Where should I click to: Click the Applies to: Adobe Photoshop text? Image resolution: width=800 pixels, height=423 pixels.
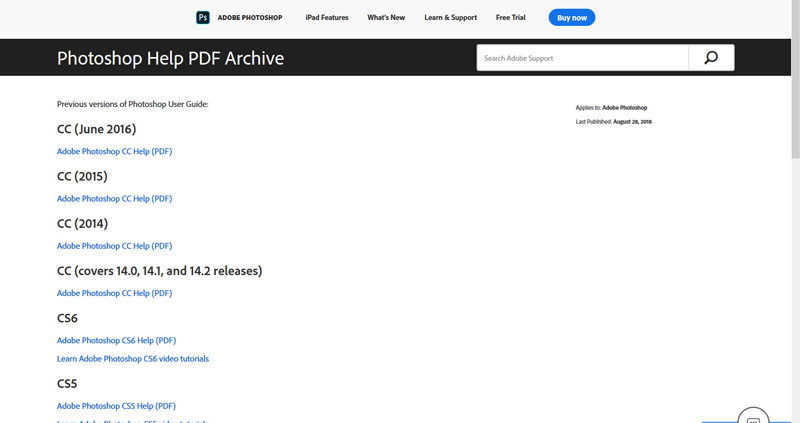coord(611,108)
